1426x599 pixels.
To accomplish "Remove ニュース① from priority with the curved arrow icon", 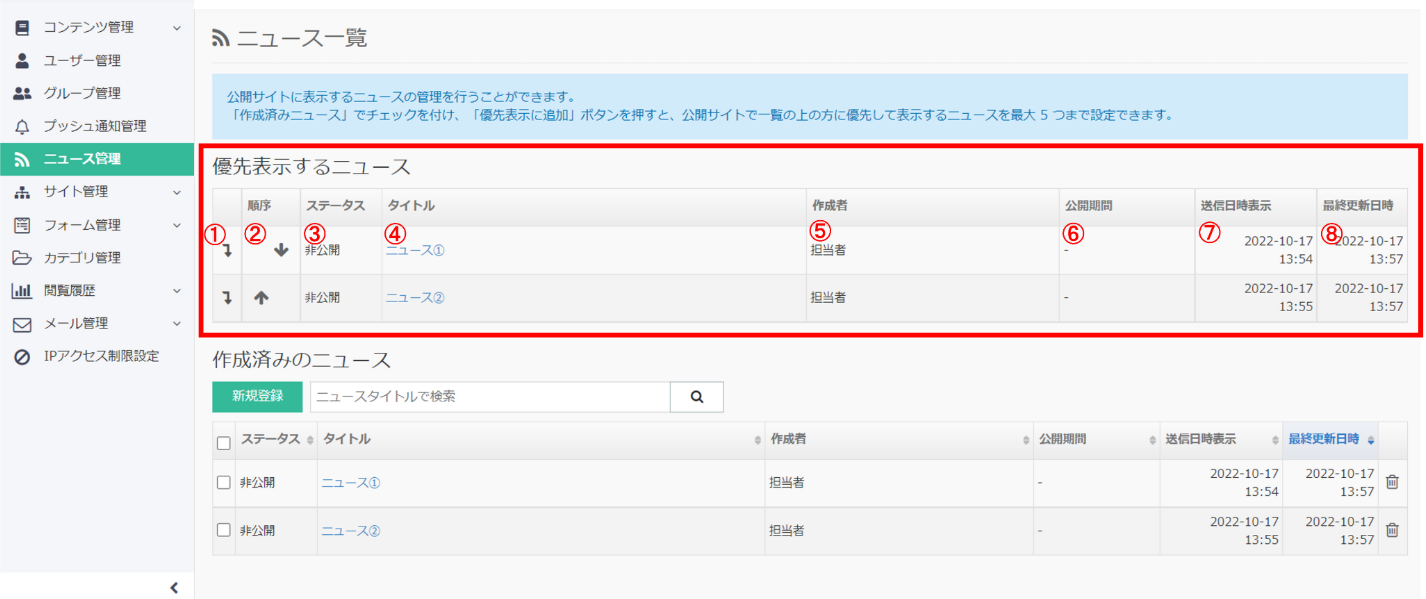I will tap(226, 252).
